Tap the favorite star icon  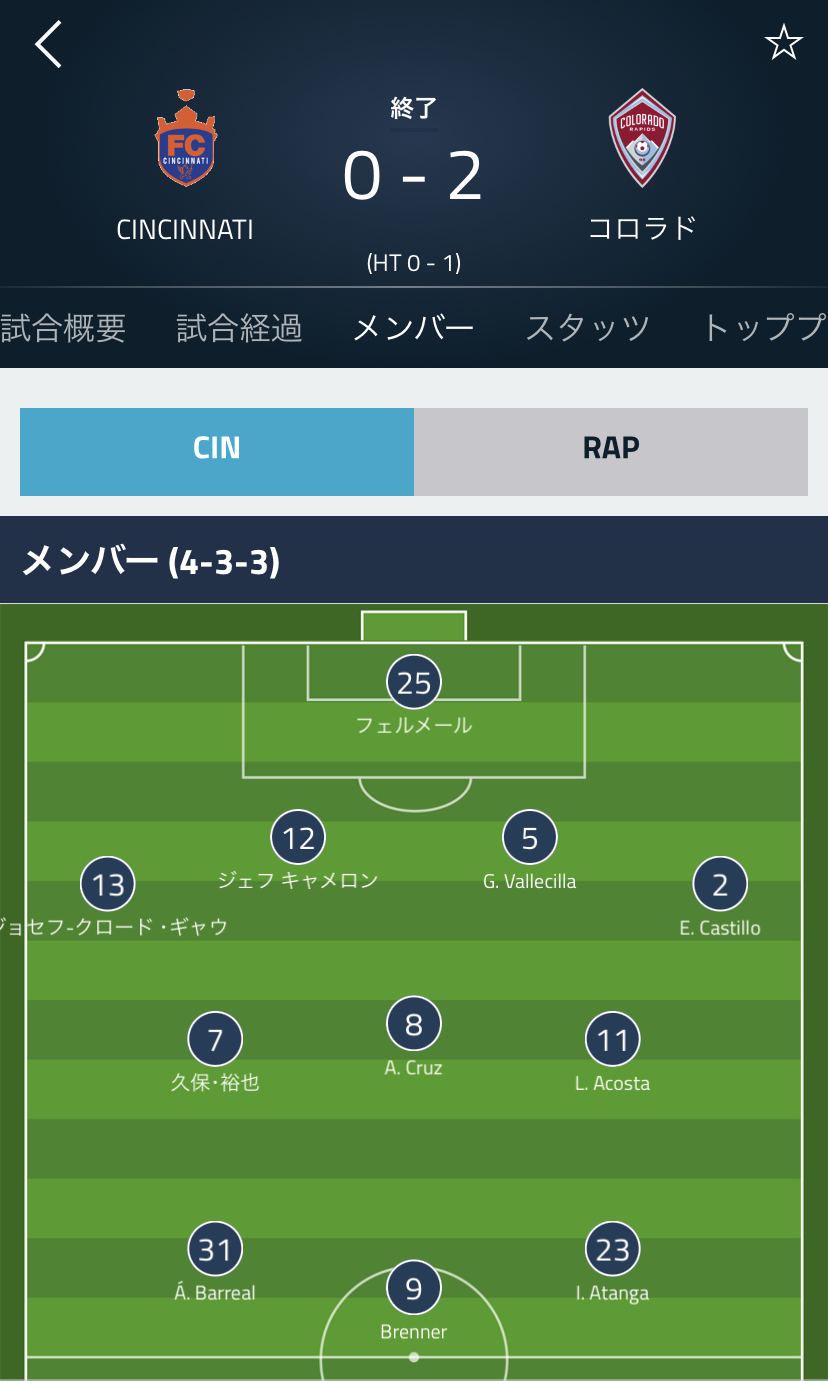pos(783,43)
